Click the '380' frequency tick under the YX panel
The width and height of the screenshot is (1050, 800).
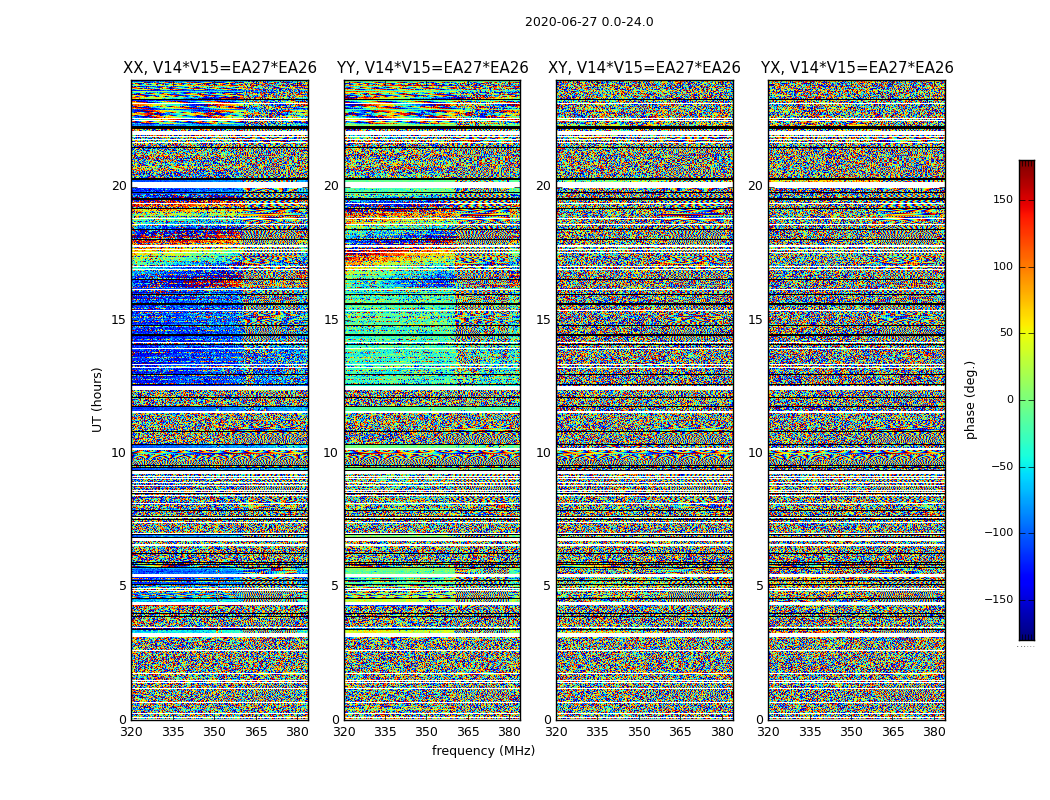tap(934, 732)
